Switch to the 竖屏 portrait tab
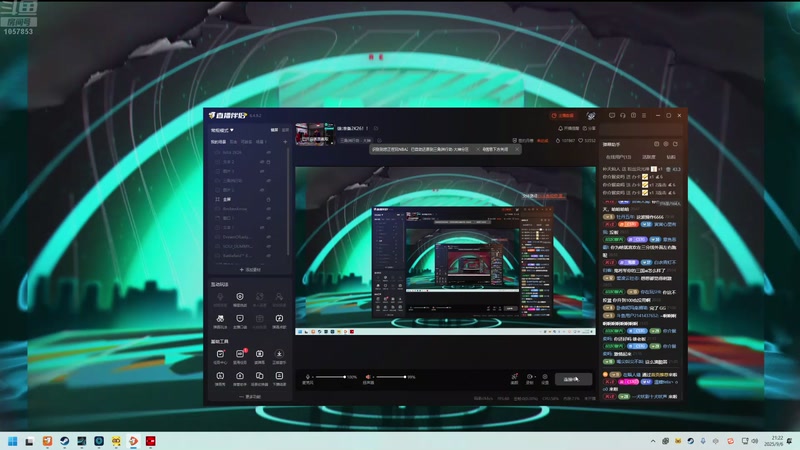Screen dimensions: 800x450 click(x=285, y=130)
